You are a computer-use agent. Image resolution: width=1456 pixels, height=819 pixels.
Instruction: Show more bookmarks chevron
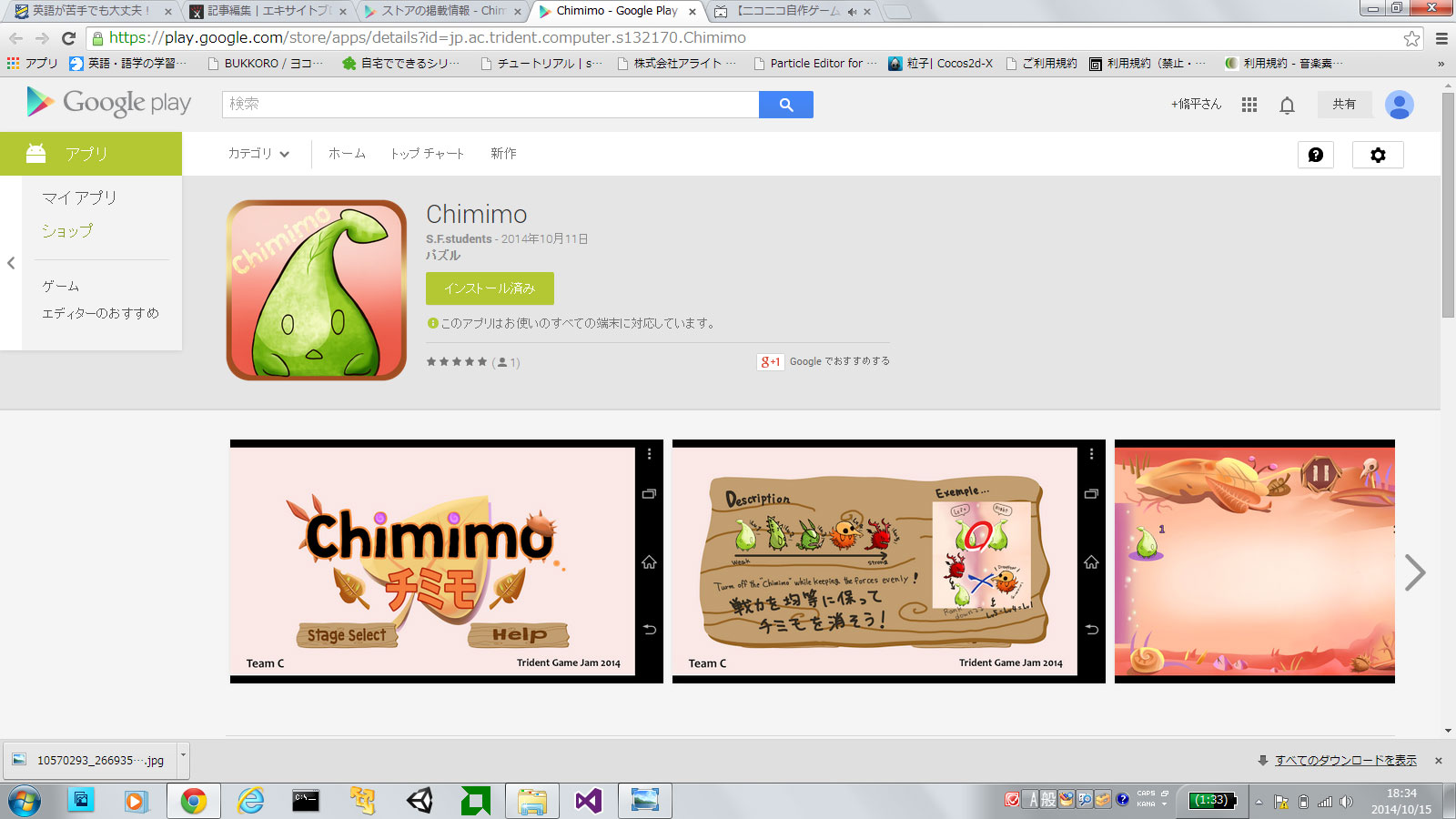tap(1441, 64)
